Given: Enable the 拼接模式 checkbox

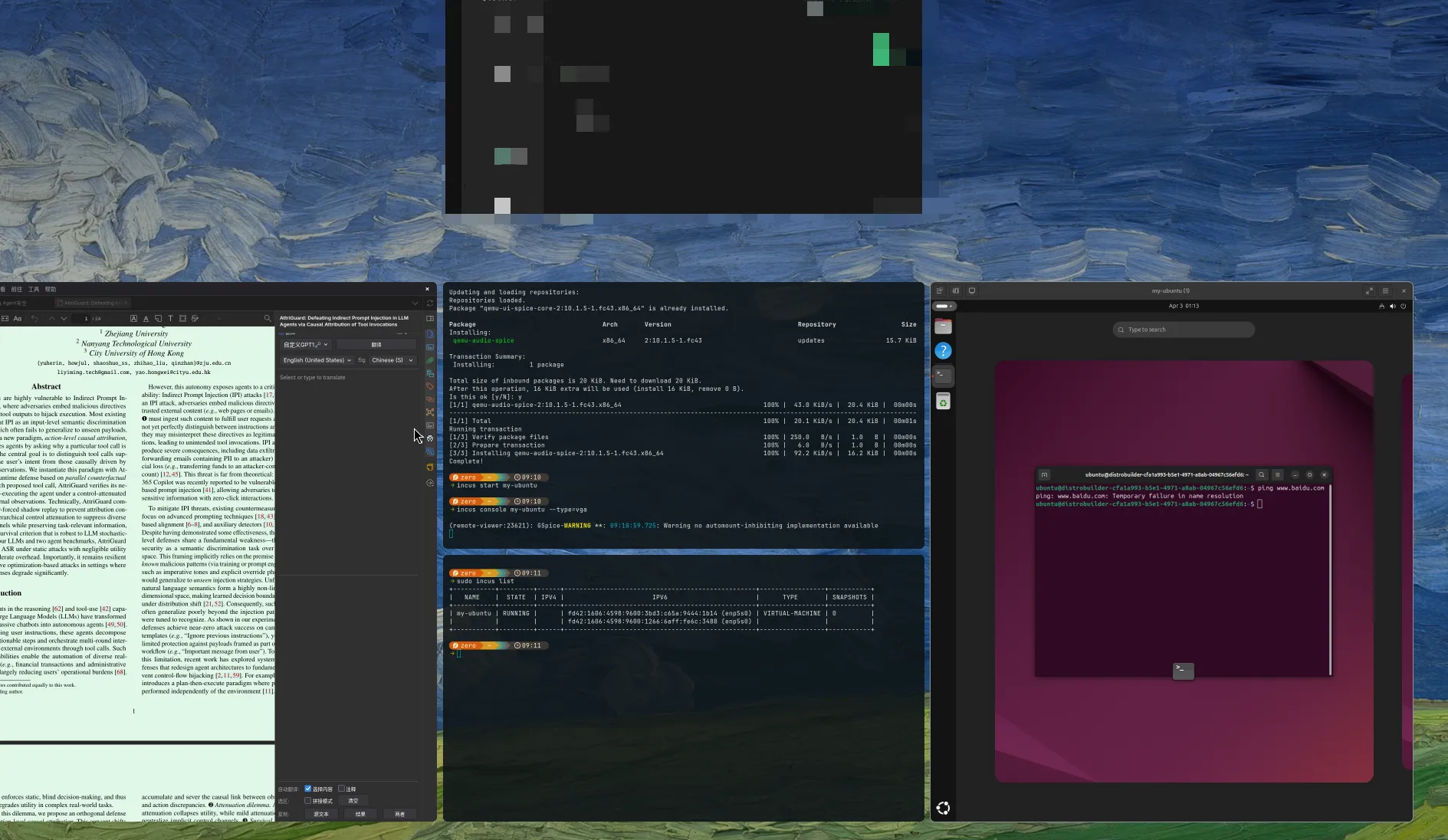Looking at the screenshot, I should coord(308,801).
